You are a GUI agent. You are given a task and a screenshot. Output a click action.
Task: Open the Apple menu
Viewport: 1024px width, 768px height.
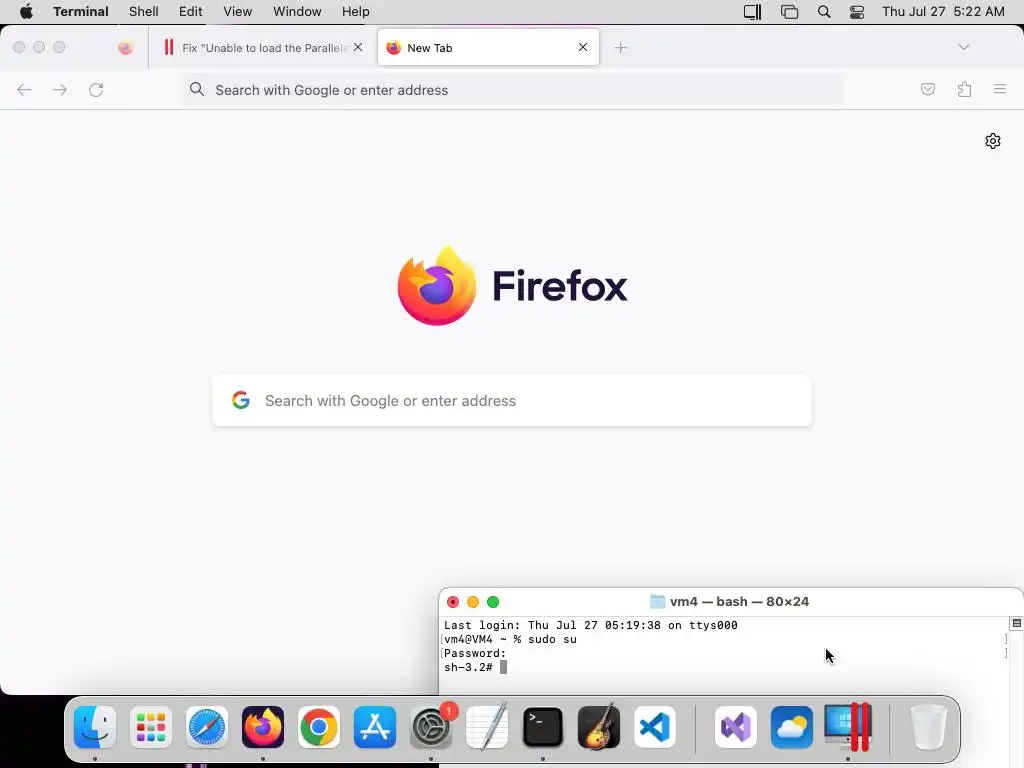pyautogui.click(x=26, y=12)
